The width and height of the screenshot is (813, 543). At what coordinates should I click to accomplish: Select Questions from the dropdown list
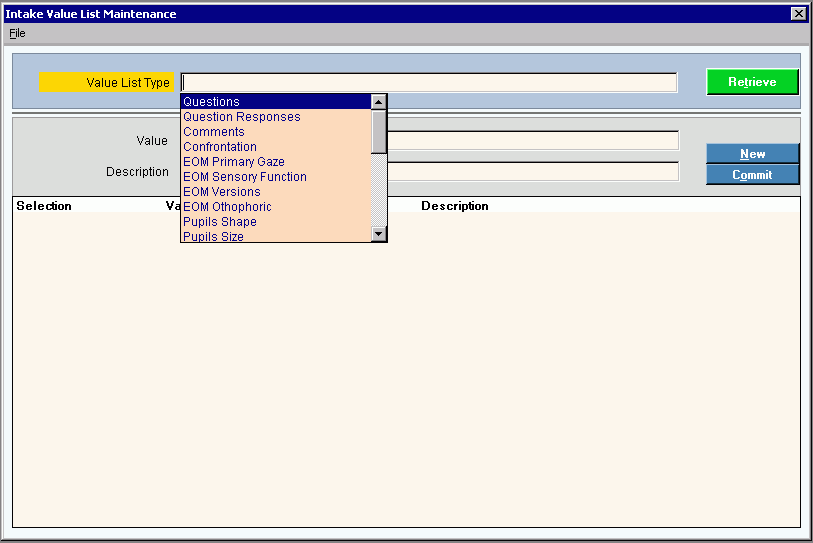(x=211, y=102)
